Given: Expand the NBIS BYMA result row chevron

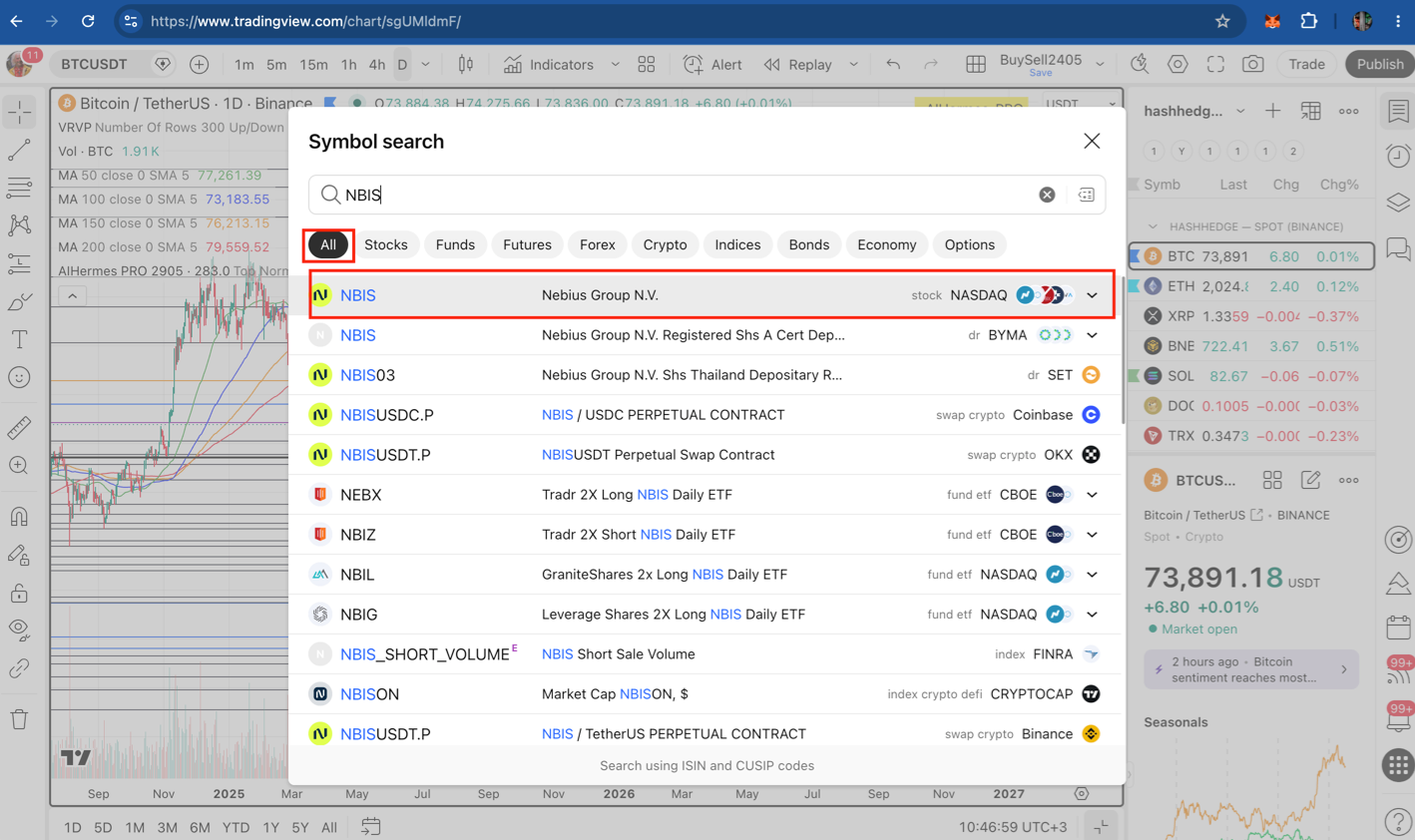Looking at the screenshot, I should click(x=1093, y=335).
